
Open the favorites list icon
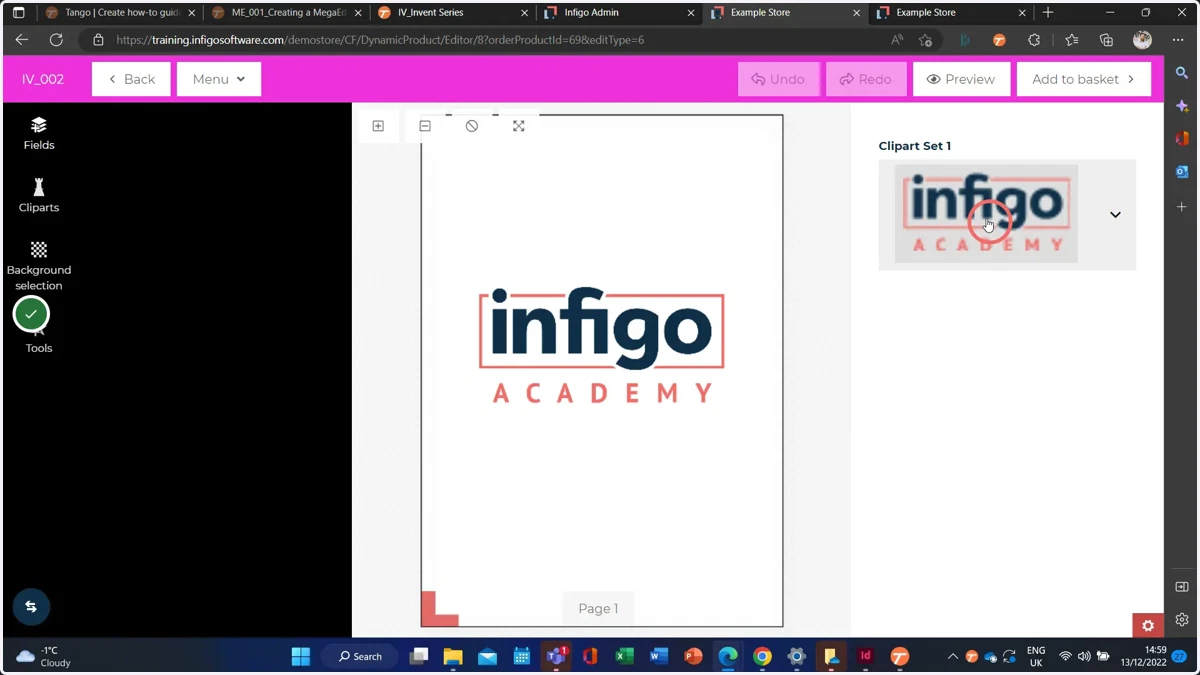(1071, 40)
